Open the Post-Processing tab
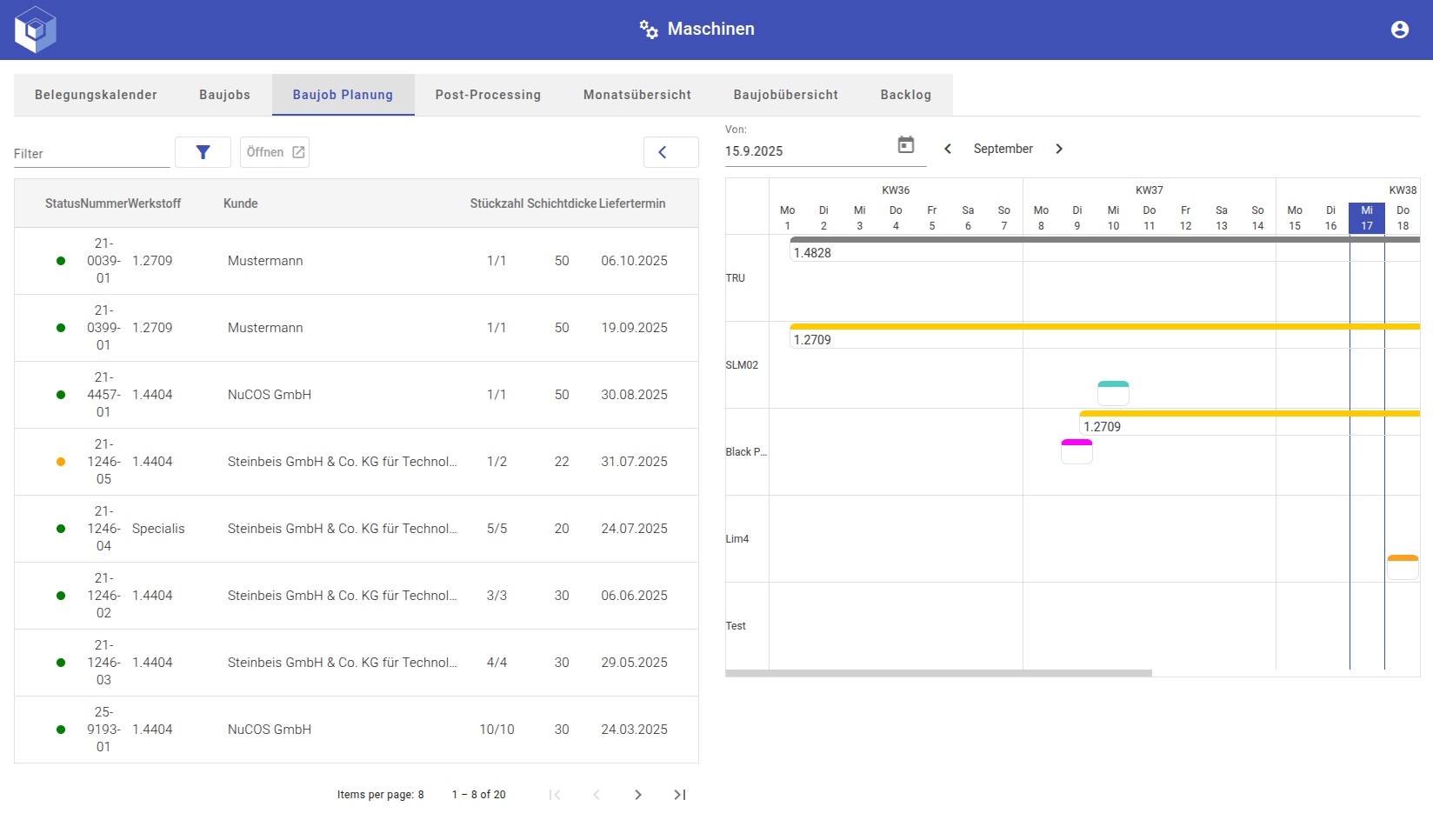 (488, 95)
